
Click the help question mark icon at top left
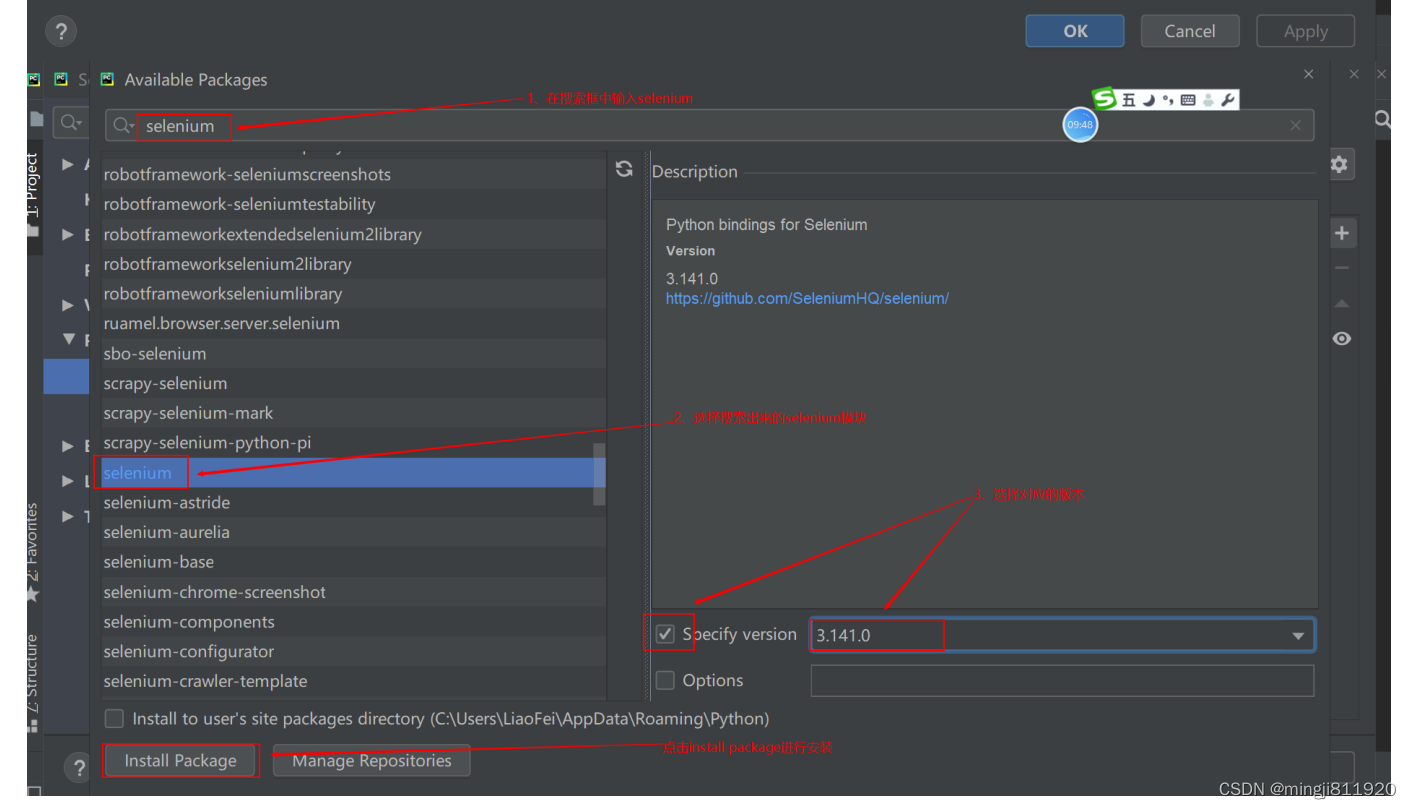(61, 31)
